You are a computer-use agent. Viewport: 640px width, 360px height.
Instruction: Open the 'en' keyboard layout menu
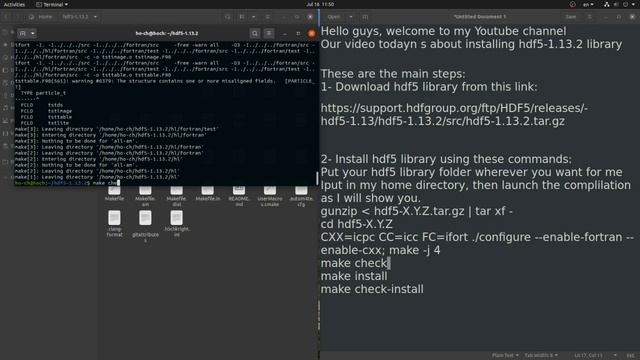click(588, 4)
